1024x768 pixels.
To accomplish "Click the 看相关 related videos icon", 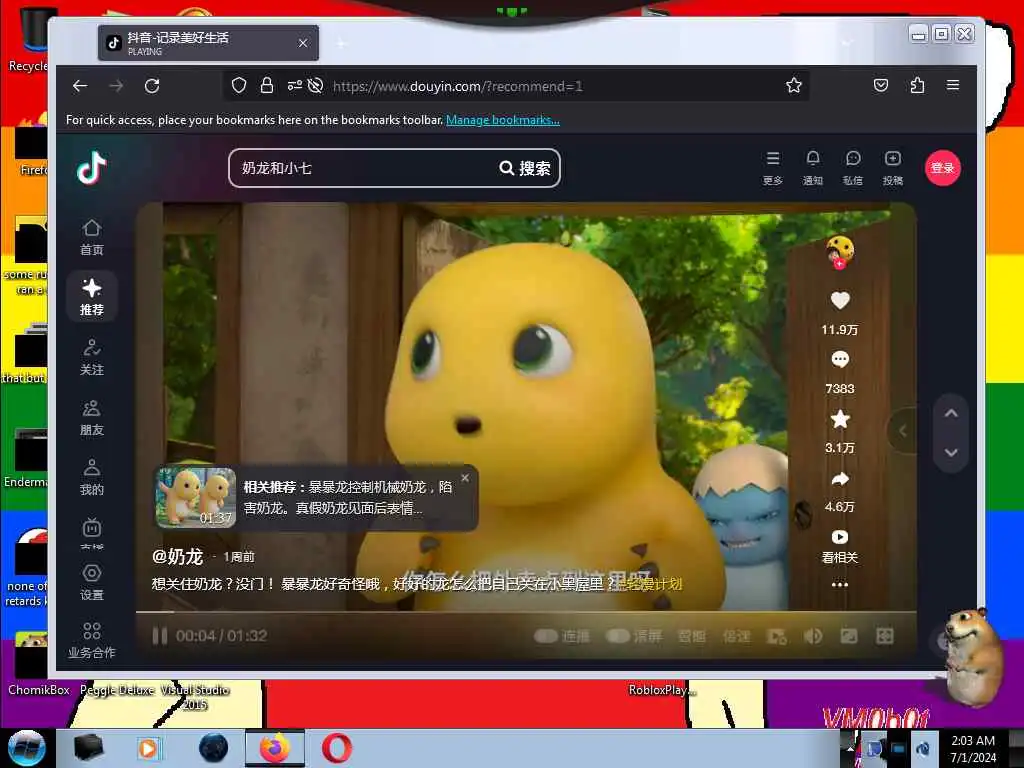I will point(840,537).
